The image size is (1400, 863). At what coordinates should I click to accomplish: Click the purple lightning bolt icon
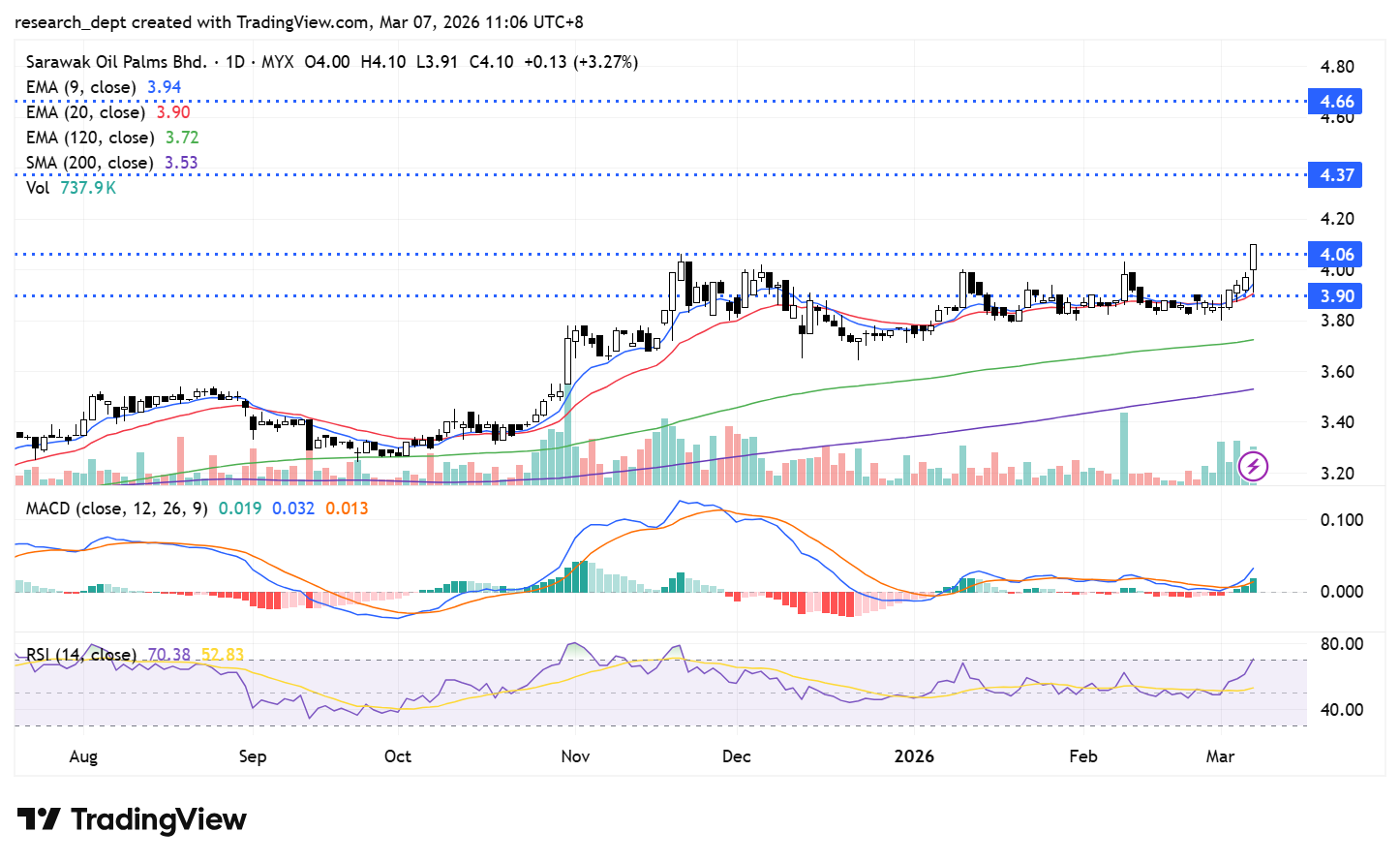point(1253,467)
